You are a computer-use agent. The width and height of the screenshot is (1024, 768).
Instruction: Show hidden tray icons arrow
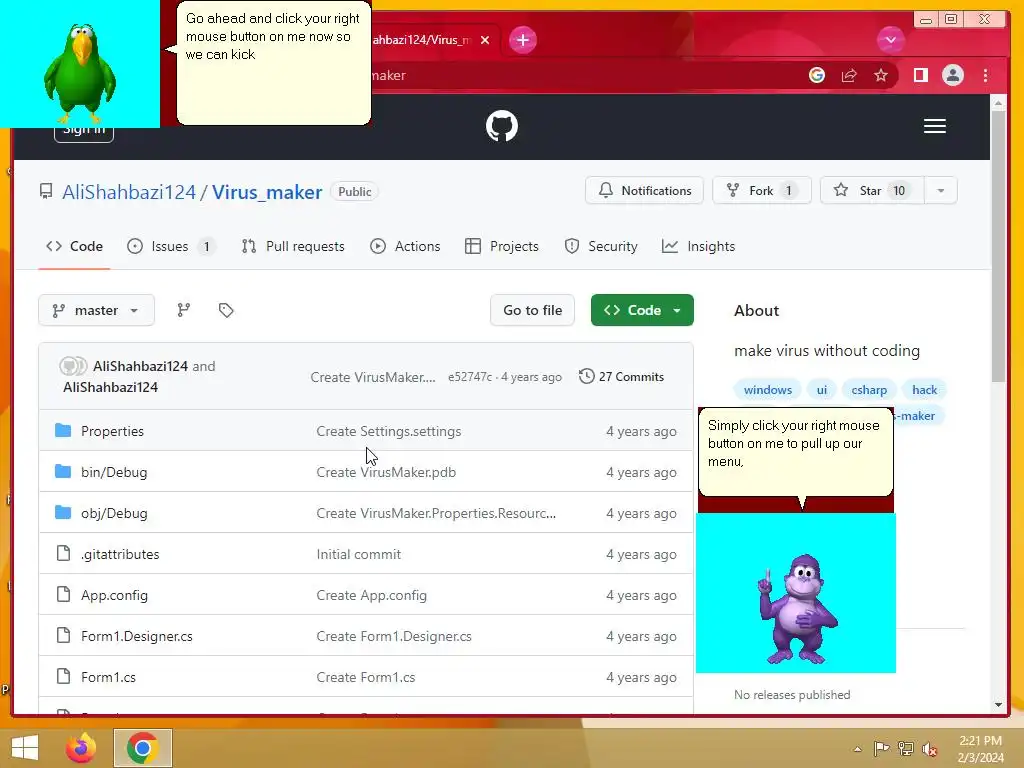point(857,749)
